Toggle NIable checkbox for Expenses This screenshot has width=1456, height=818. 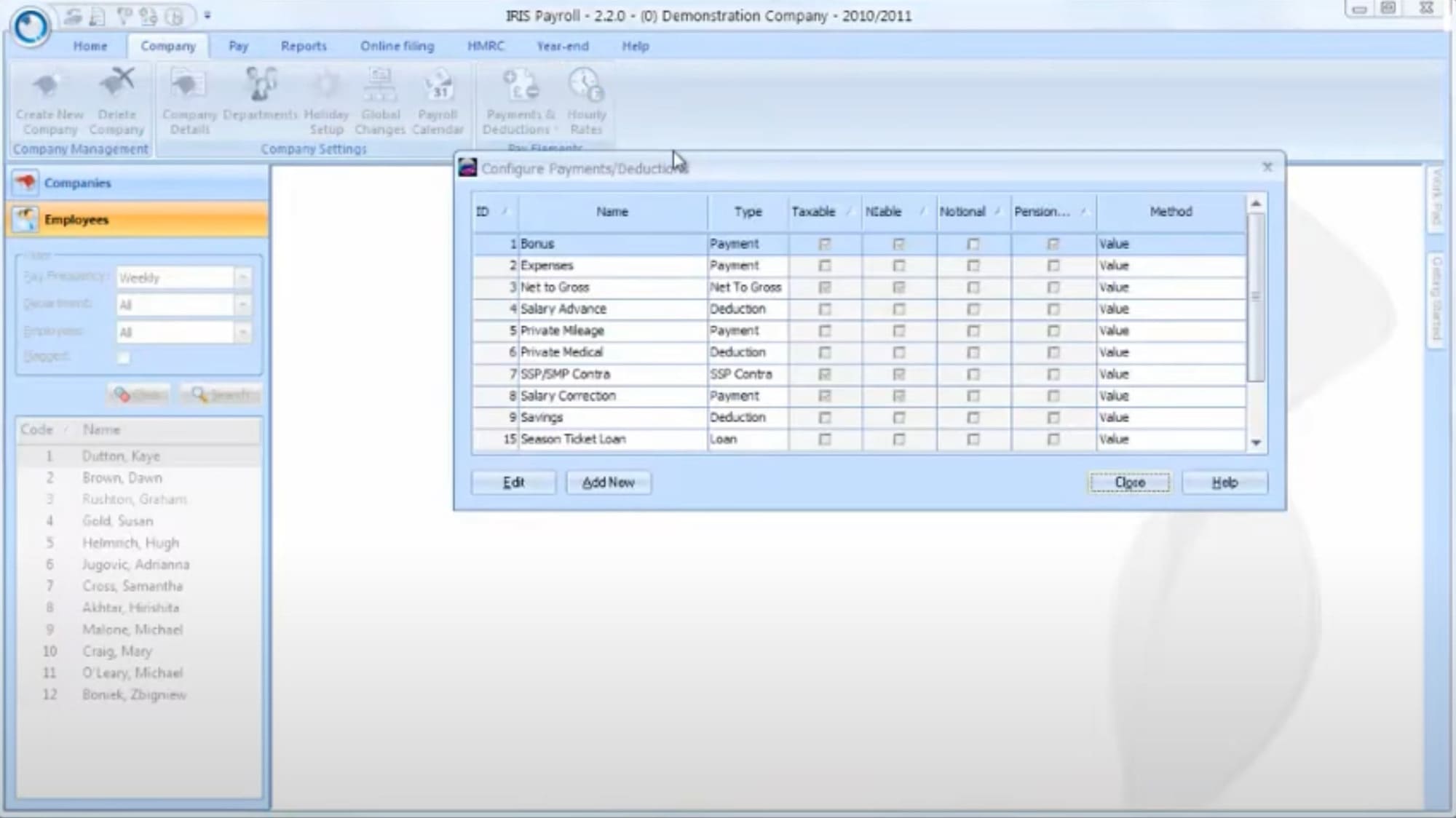point(899,266)
